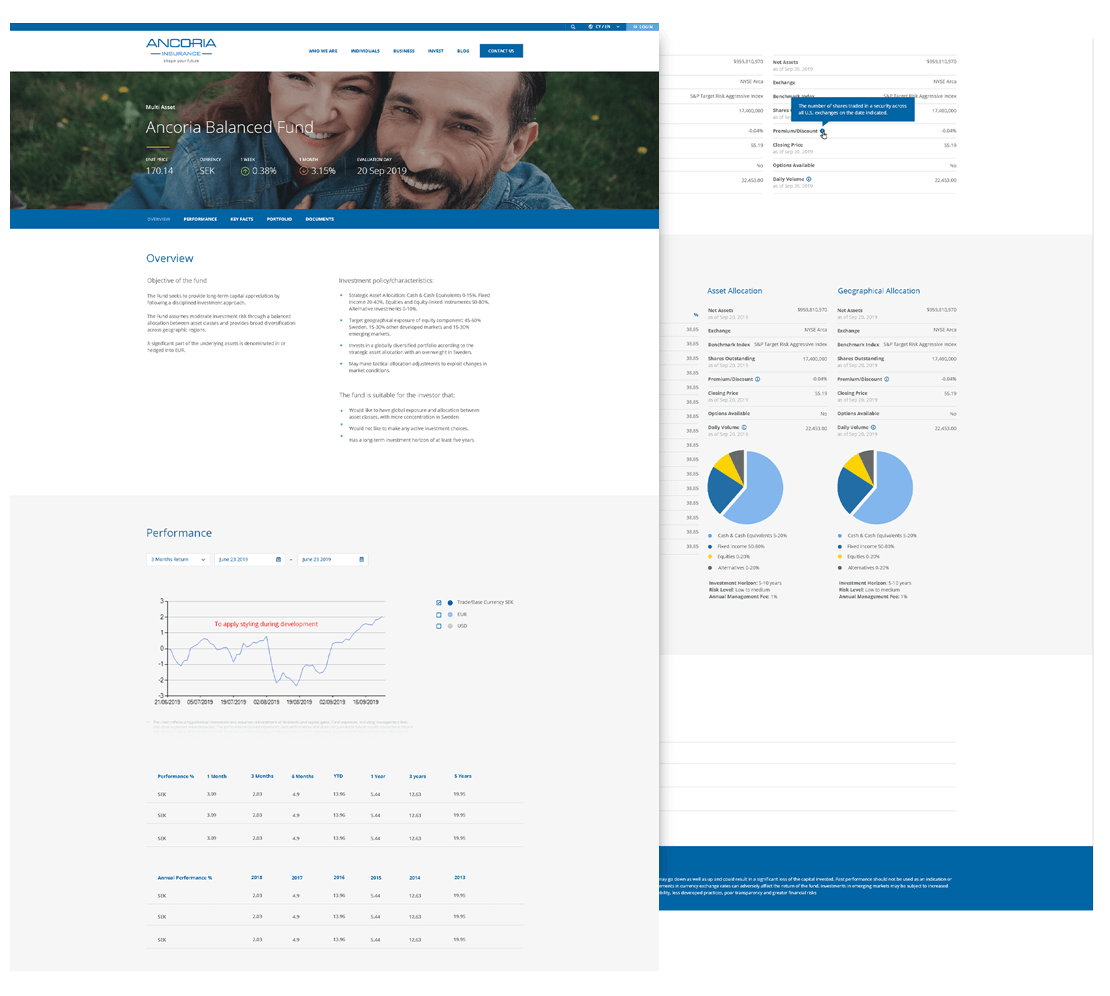Switch to the DOCUMENTS tab
The width and height of the screenshot is (1110, 996).
pos(320,219)
